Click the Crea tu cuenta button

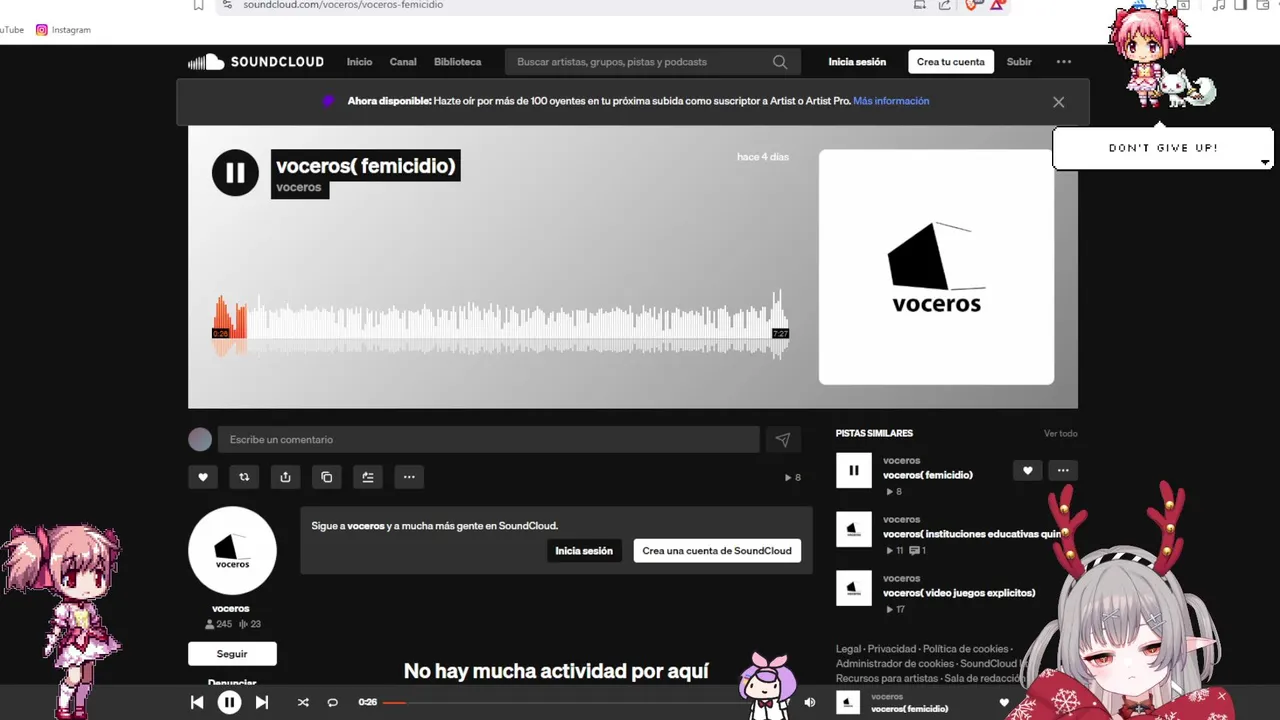pos(951,62)
